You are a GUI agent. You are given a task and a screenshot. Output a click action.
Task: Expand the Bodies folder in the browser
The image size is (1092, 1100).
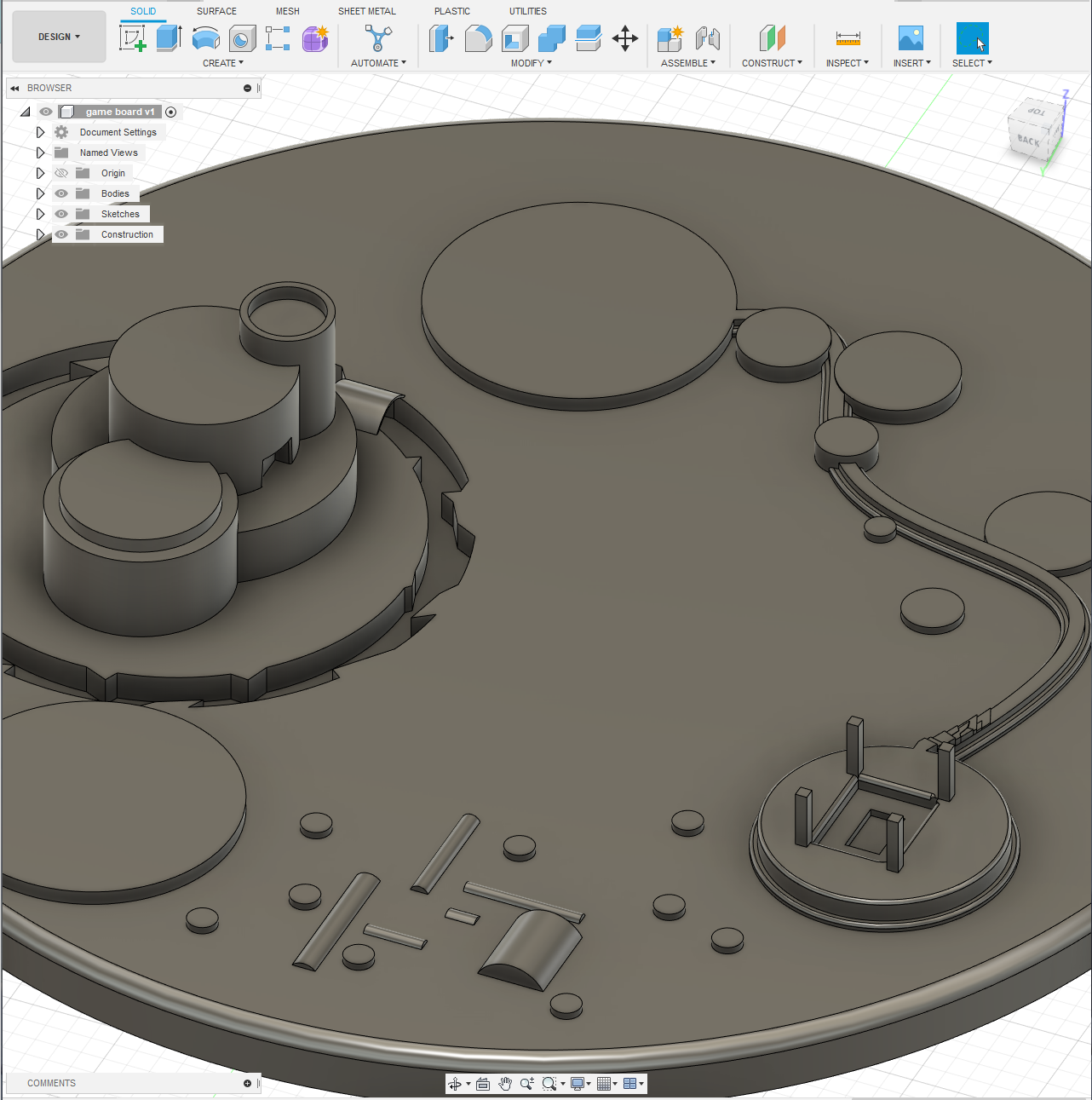pyautogui.click(x=40, y=193)
